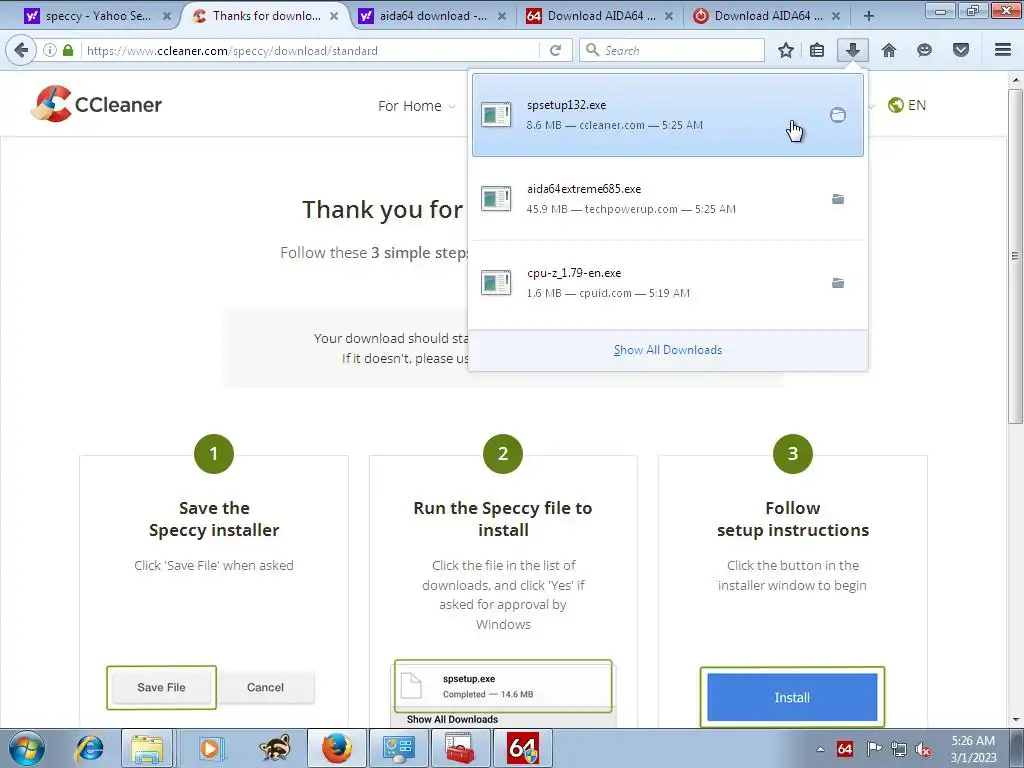Open aida64extreme685.exe download entry
This screenshot has width=1024, height=768.
pos(668,199)
